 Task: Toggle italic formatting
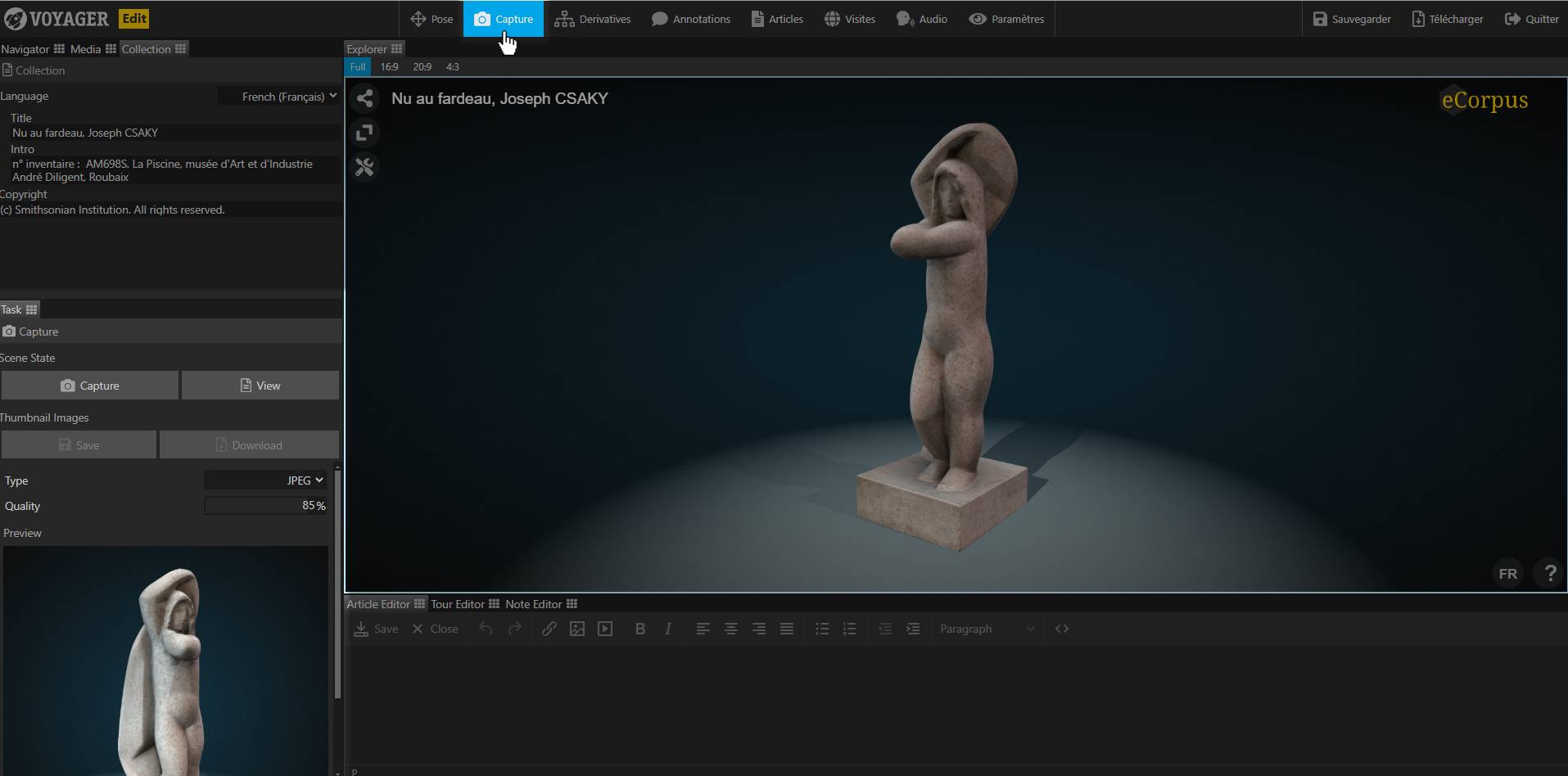point(668,629)
